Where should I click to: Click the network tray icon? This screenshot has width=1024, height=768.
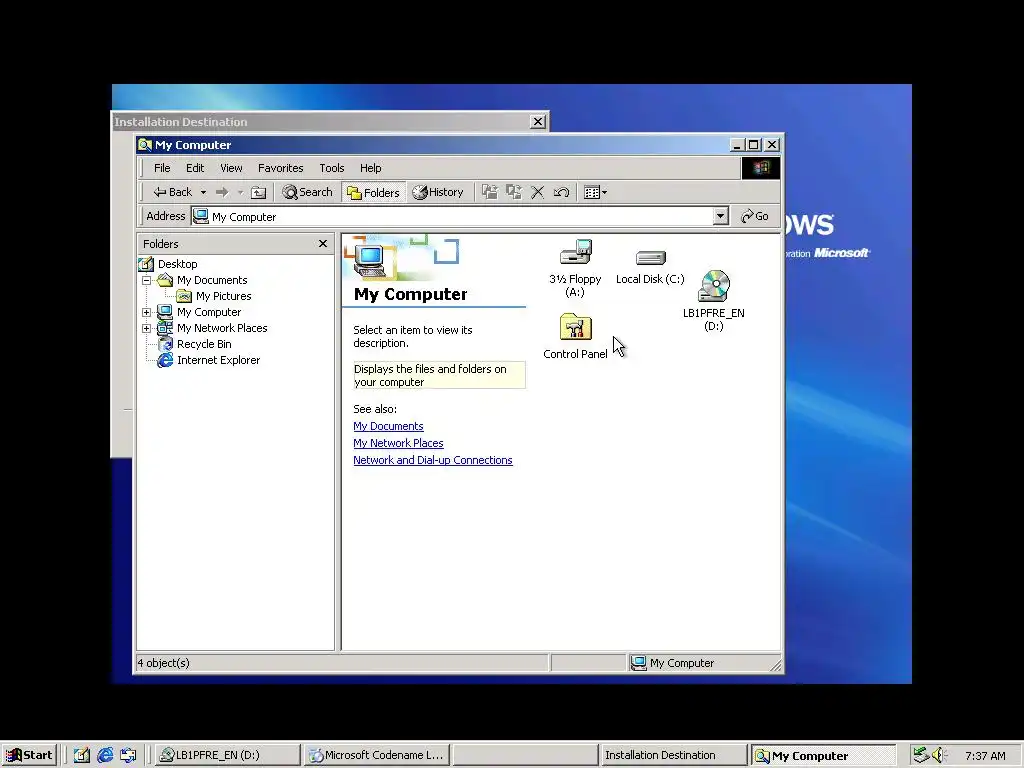click(921, 755)
